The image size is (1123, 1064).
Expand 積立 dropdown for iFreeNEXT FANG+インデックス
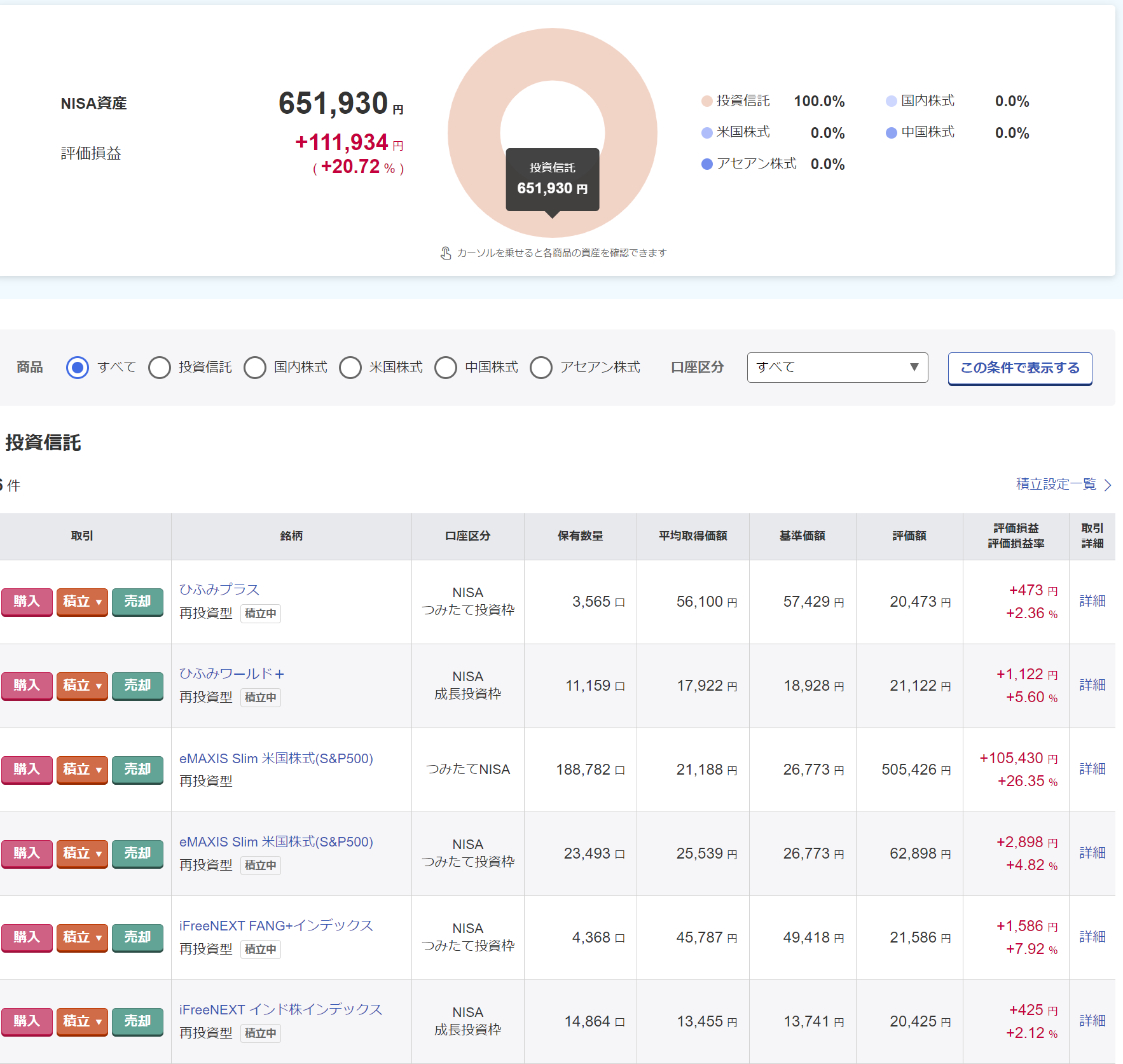pyautogui.click(x=82, y=937)
